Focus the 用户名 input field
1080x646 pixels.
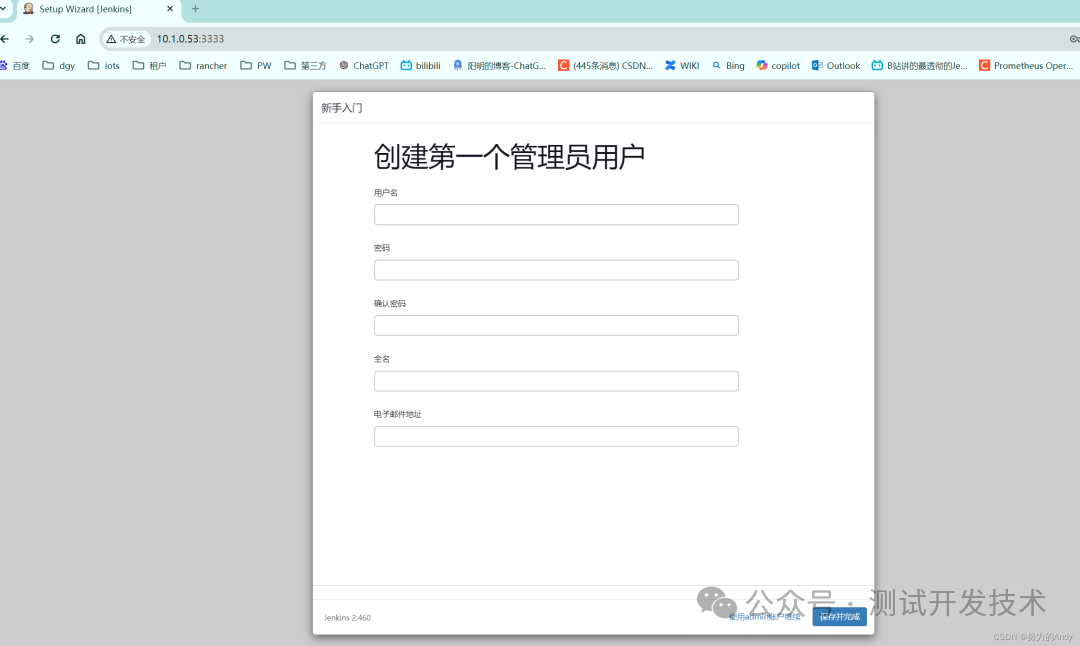click(x=556, y=214)
